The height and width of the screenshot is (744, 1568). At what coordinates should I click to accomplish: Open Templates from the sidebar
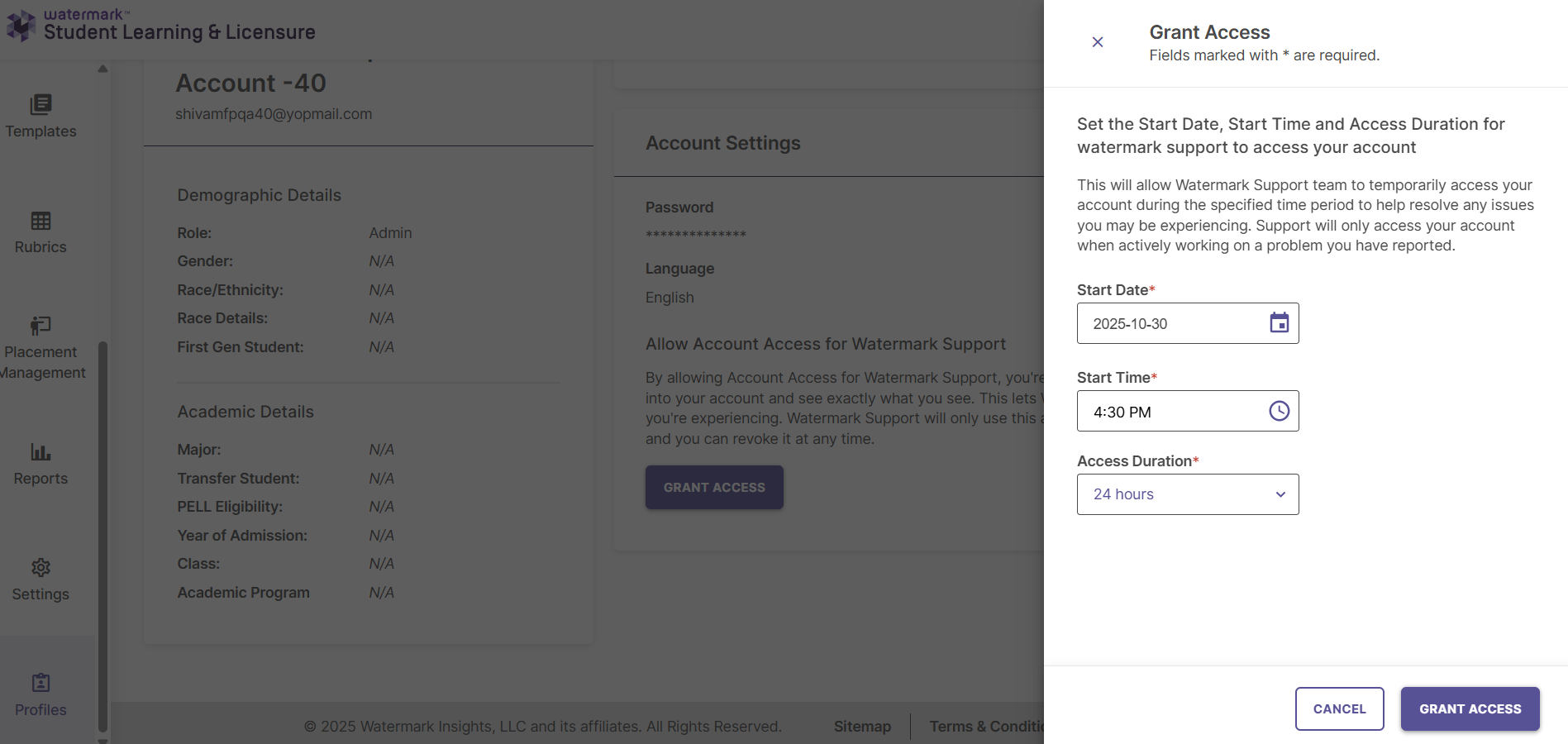click(x=41, y=117)
